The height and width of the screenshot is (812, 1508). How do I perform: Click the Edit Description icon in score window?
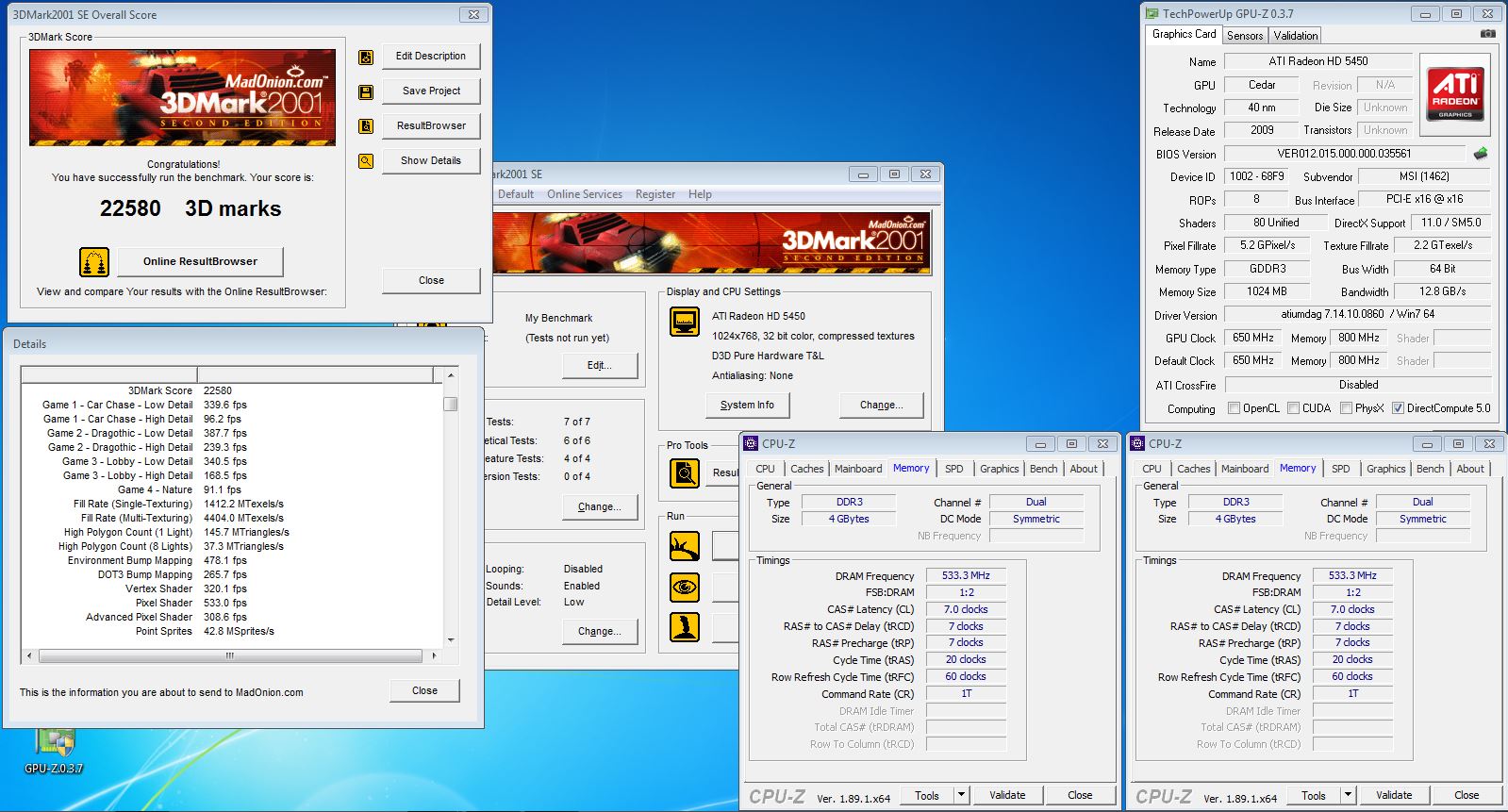coord(366,57)
